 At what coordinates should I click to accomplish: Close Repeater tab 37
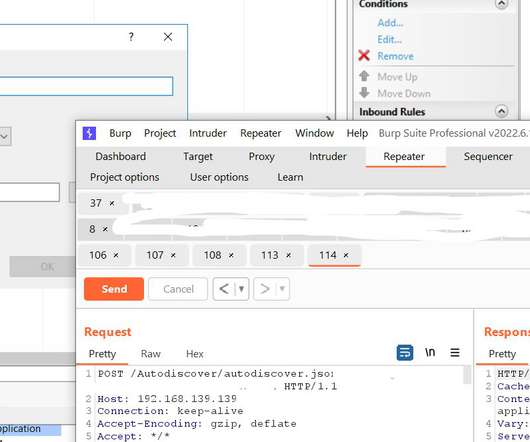click(x=112, y=203)
